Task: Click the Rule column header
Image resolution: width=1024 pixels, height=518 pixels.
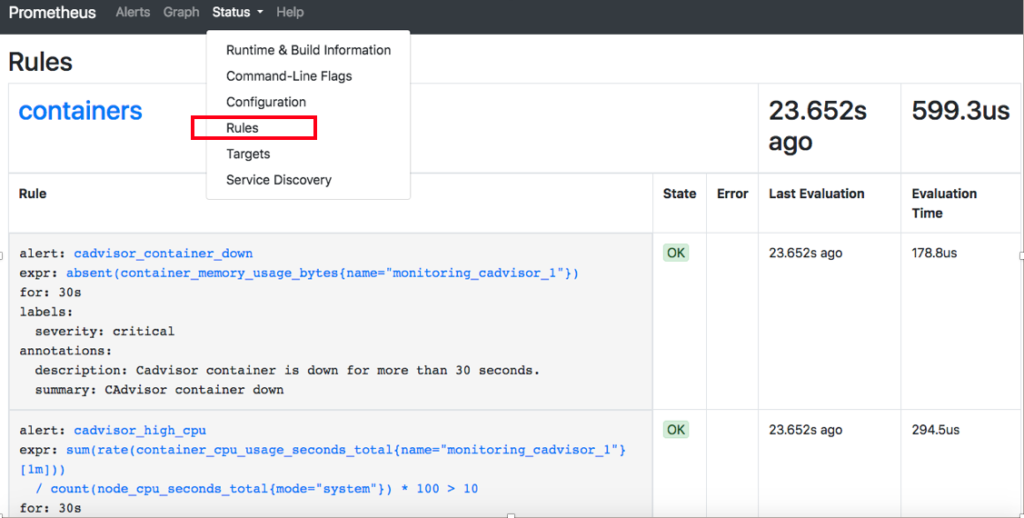Action: 33,193
